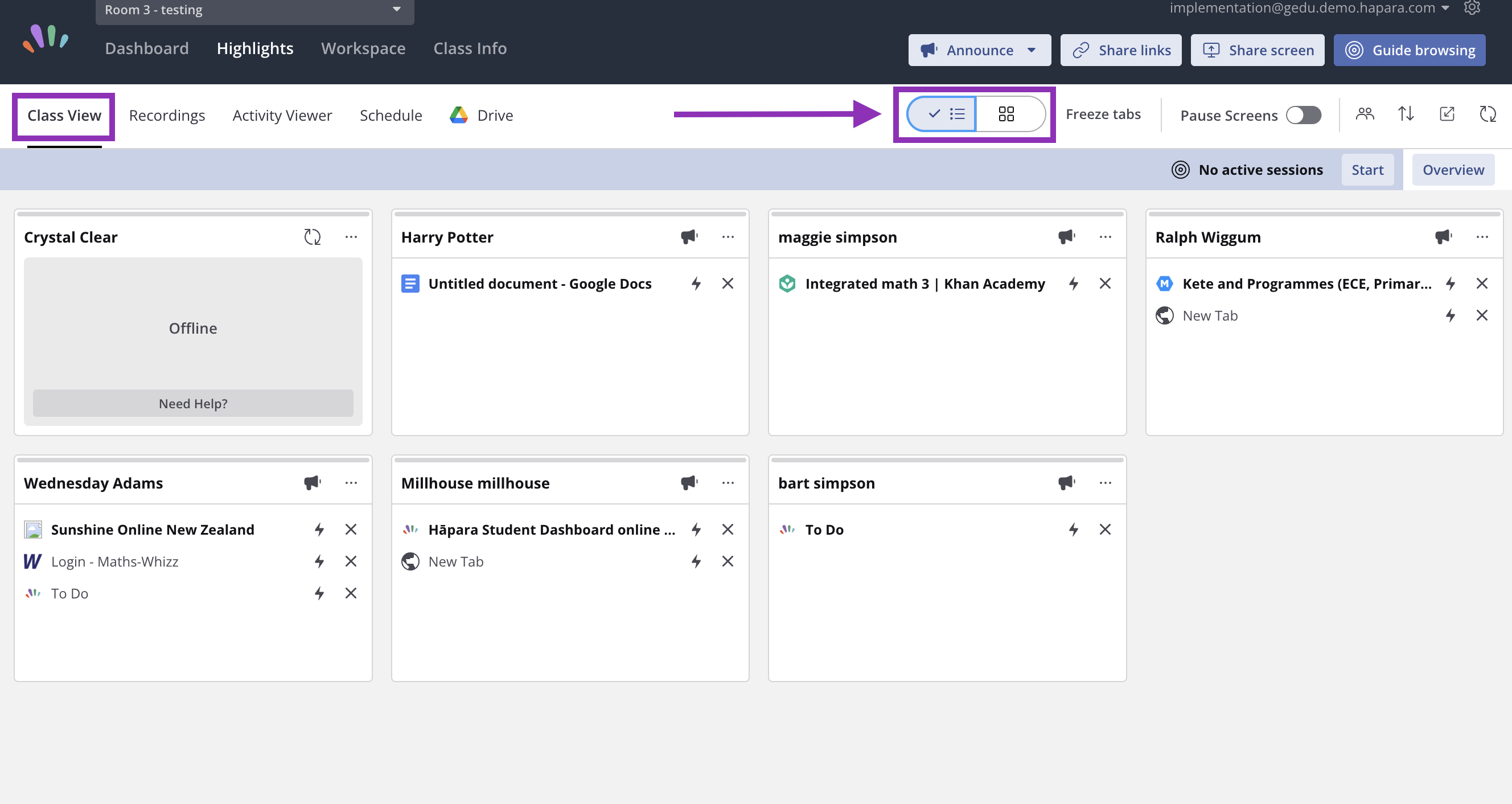Click Freeze tabs
The height and width of the screenshot is (804, 1512).
tap(1103, 114)
